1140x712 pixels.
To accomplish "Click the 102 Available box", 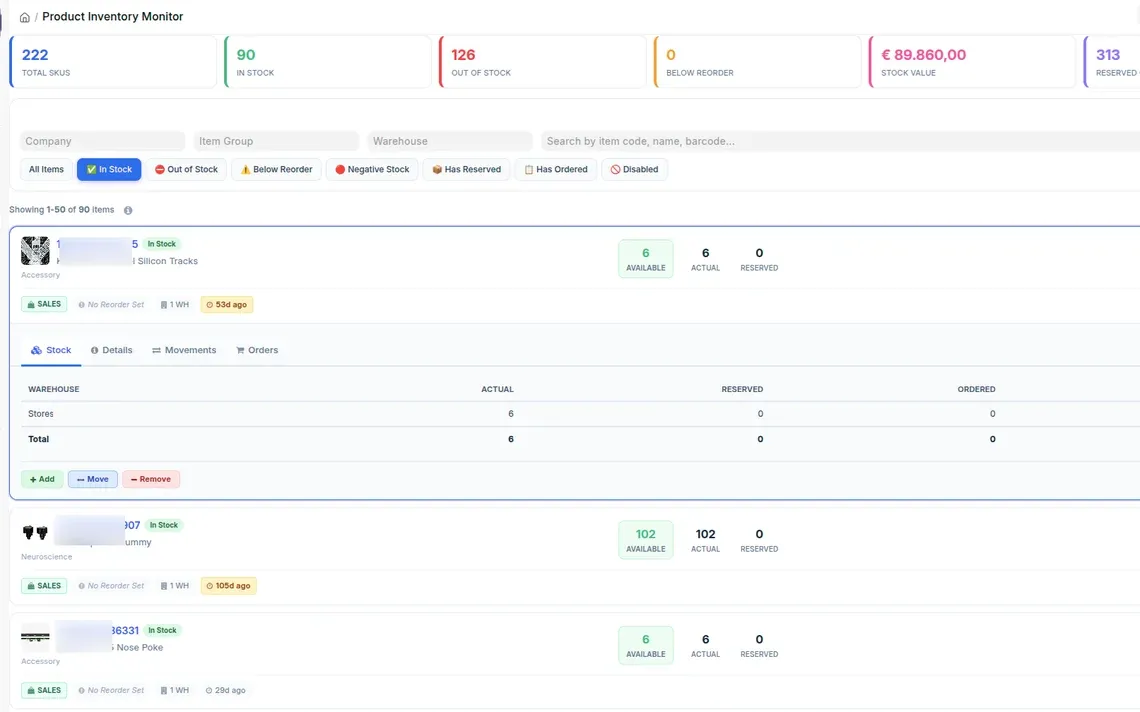I will point(646,540).
